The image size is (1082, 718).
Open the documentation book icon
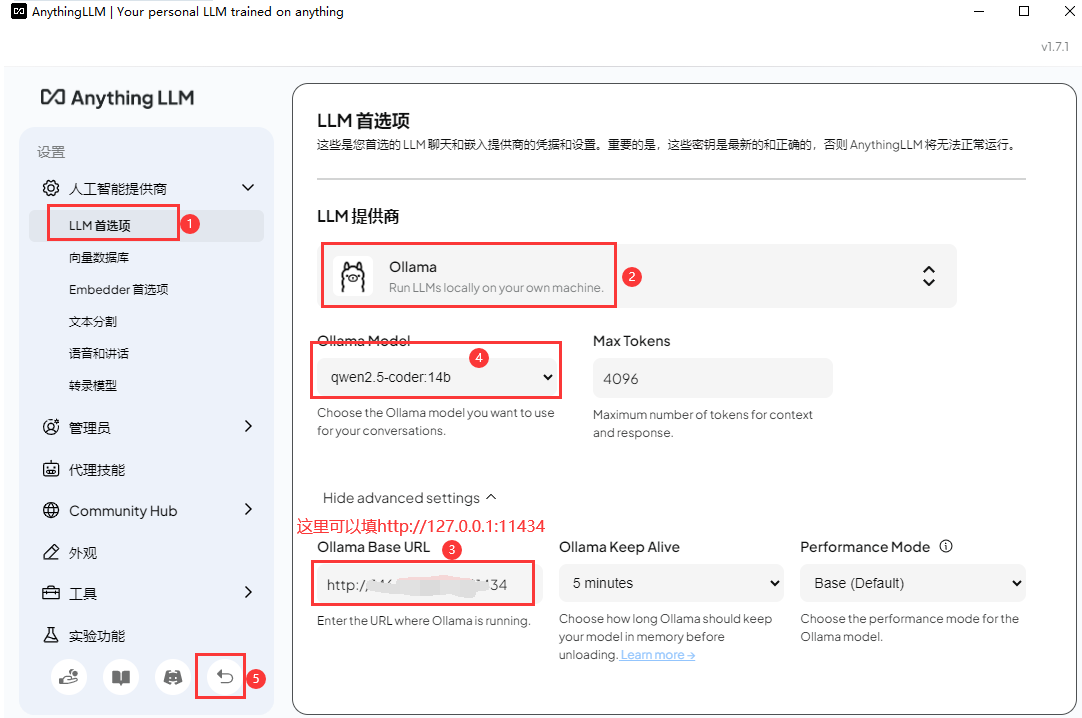point(121,677)
